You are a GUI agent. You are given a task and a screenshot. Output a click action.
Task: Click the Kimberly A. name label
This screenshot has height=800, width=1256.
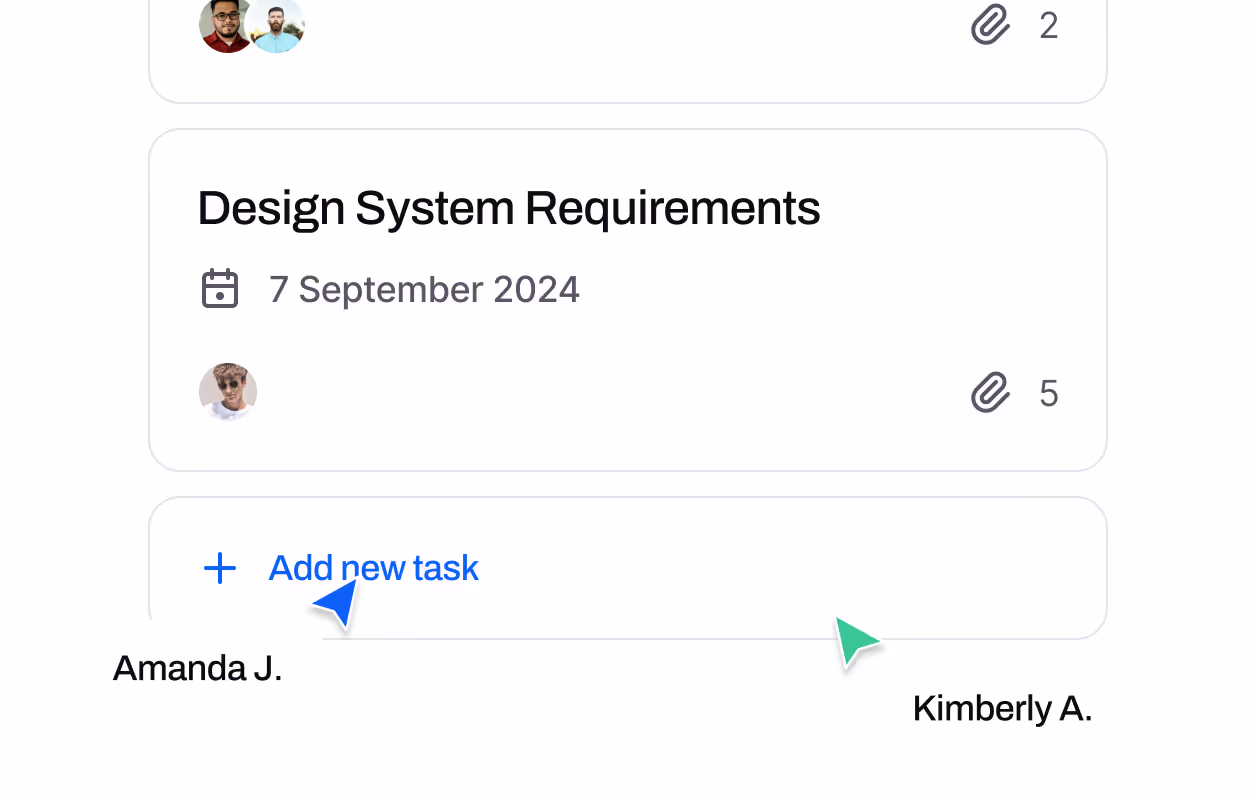(1001, 708)
